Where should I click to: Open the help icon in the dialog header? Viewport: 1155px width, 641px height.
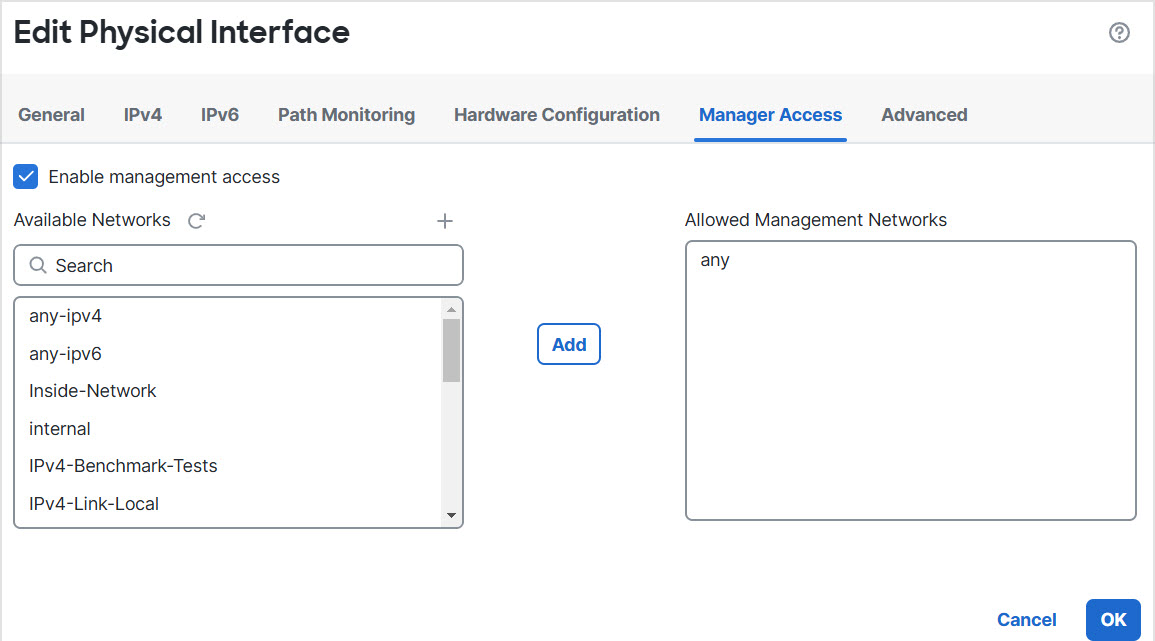click(x=1119, y=33)
